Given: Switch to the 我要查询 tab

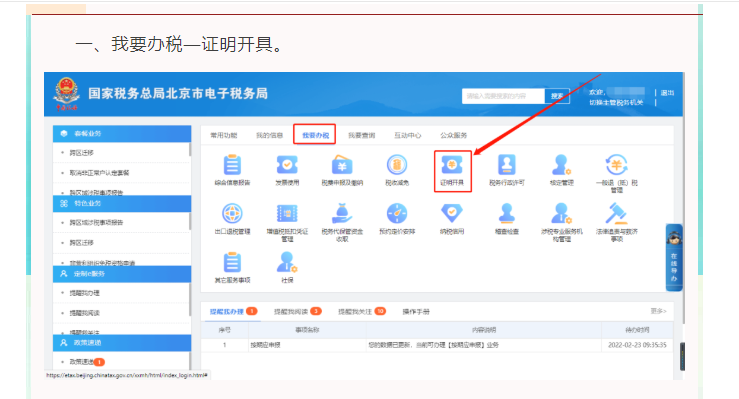Looking at the screenshot, I should click(361, 135).
